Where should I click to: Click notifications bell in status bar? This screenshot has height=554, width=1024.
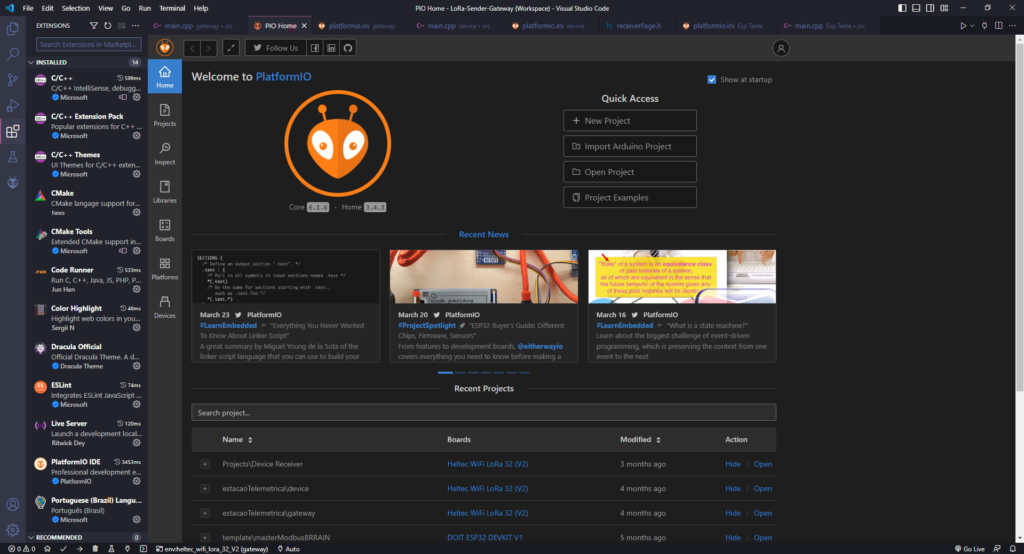click(1013, 549)
